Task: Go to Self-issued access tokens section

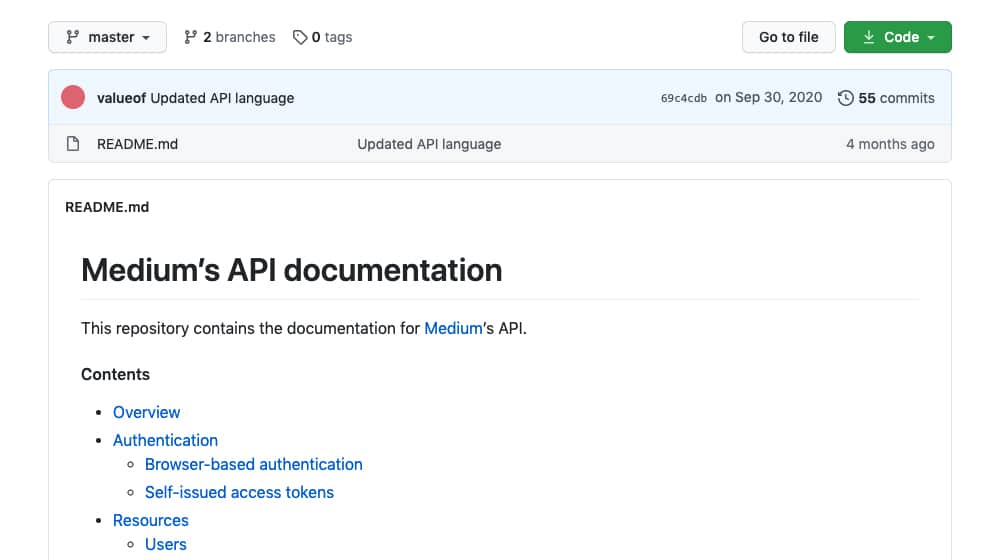Action: 239,492
